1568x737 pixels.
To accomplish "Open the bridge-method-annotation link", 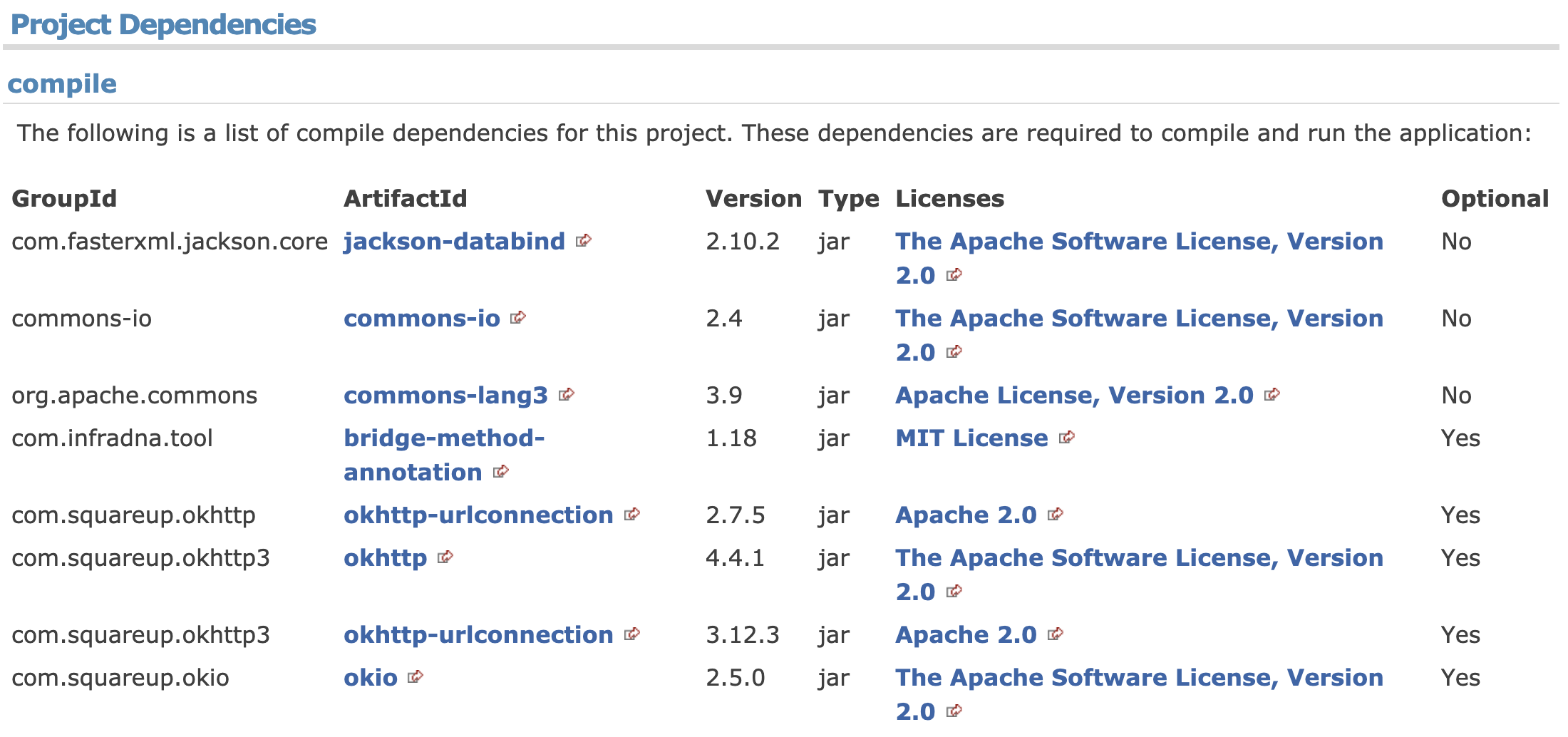I will tap(444, 455).
